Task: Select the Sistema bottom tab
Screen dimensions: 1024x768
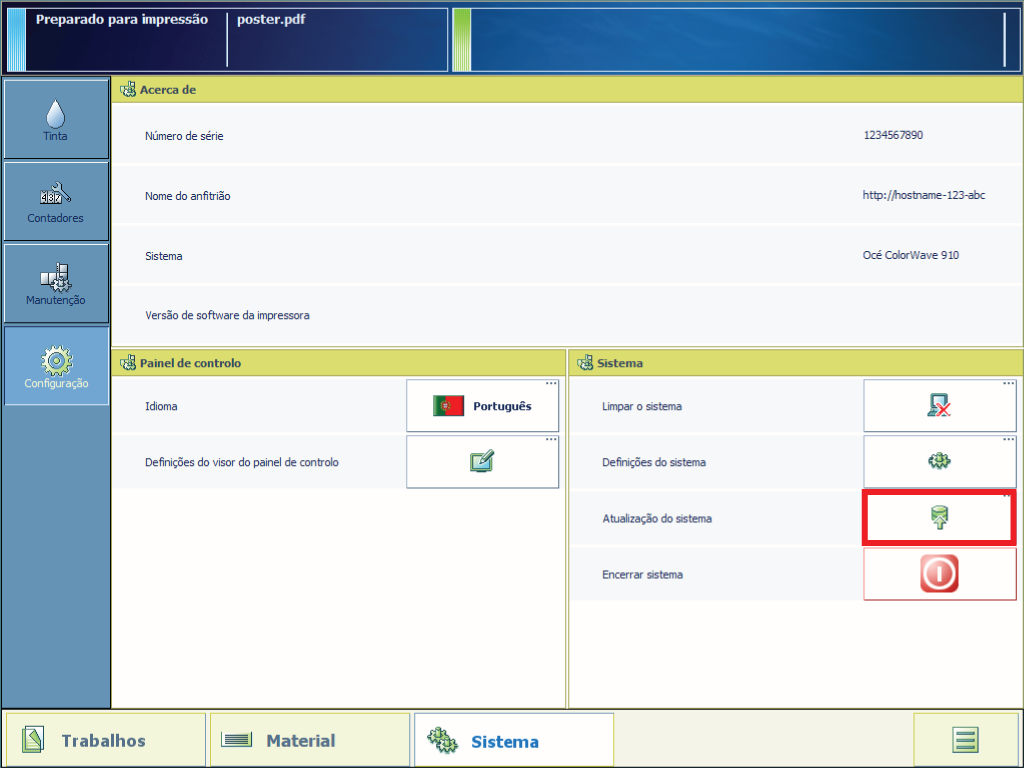Action: 514,740
